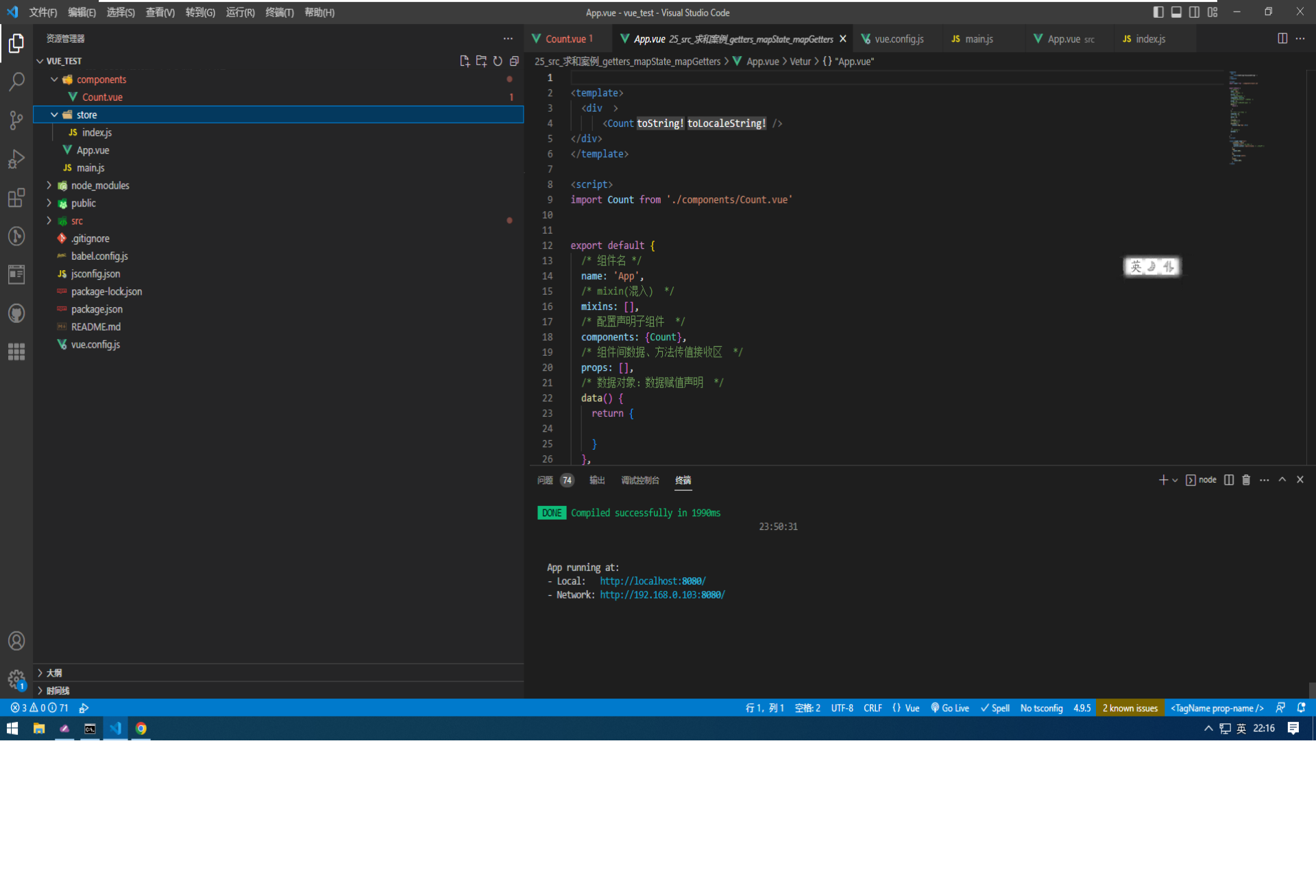Open notifications bell in status bar

point(1301,708)
